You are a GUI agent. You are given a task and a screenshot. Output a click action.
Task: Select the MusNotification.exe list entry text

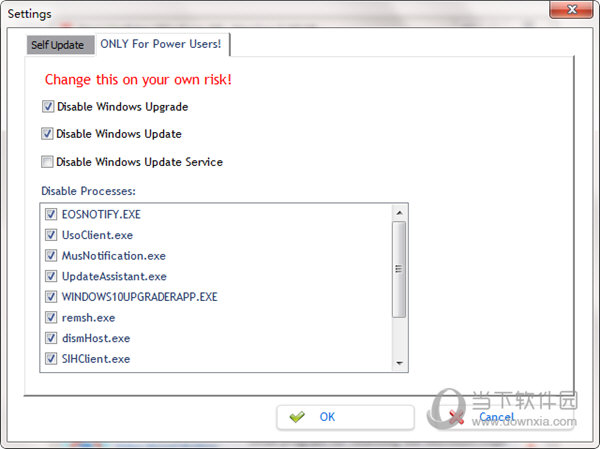pos(114,256)
